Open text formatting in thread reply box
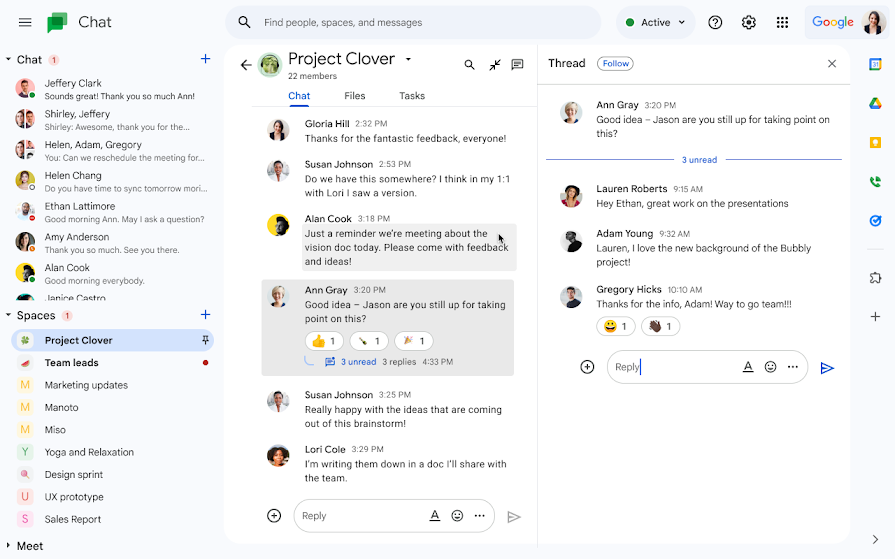Screen dimensions: 895x559 click(x=748, y=367)
